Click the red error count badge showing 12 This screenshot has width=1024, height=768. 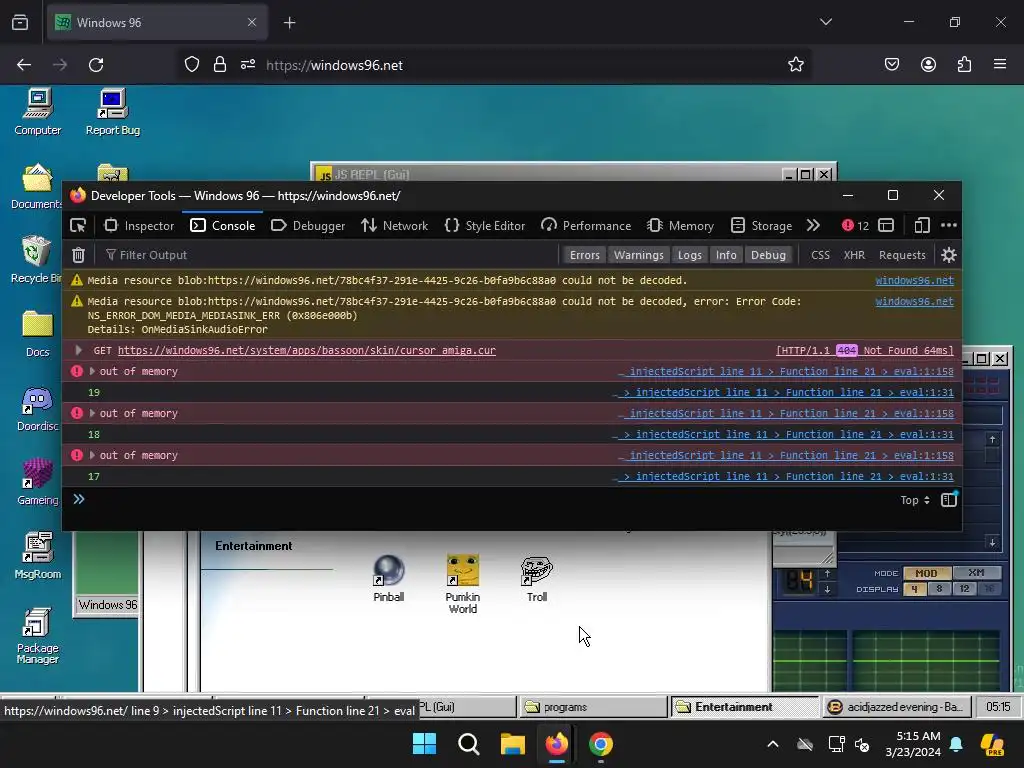[855, 225]
